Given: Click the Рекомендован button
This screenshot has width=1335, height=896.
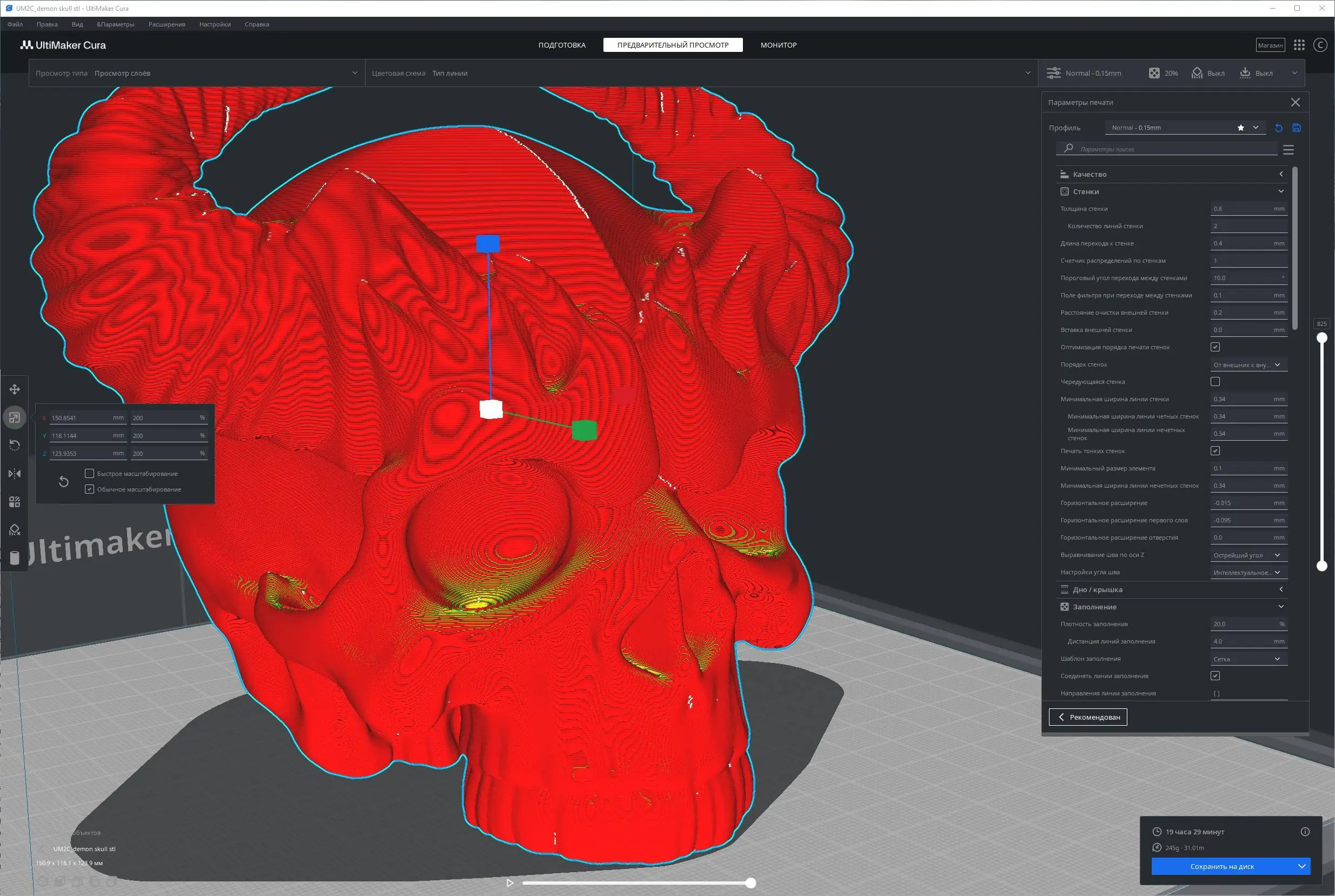Looking at the screenshot, I should tap(1088, 717).
